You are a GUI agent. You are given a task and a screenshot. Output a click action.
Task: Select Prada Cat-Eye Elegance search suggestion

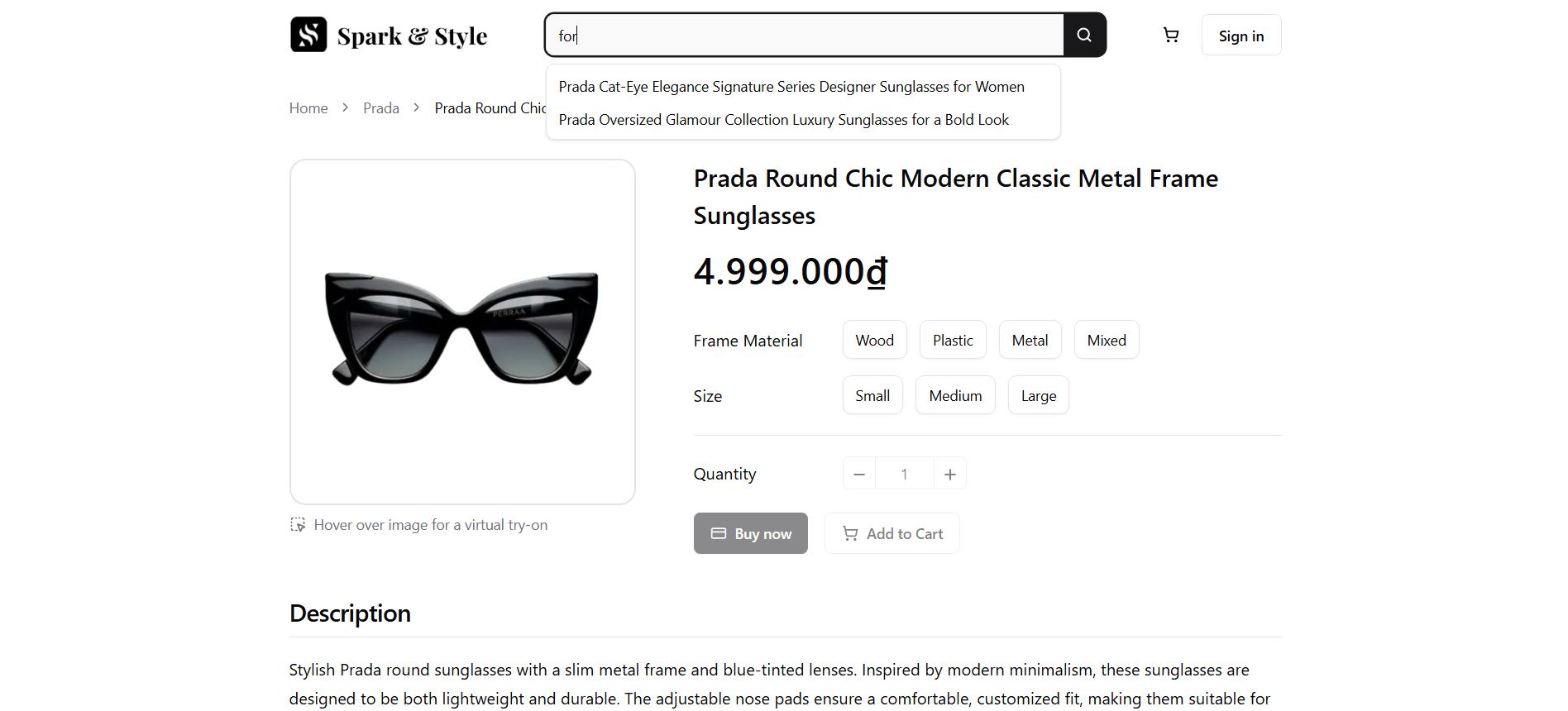click(791, 87)
